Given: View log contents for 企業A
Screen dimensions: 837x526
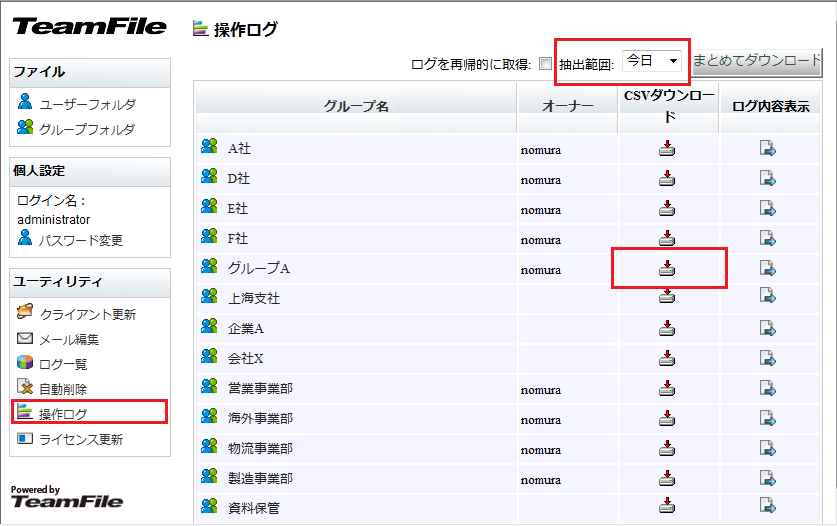Looking at the screenshot, I should click(x=767, y=327).
